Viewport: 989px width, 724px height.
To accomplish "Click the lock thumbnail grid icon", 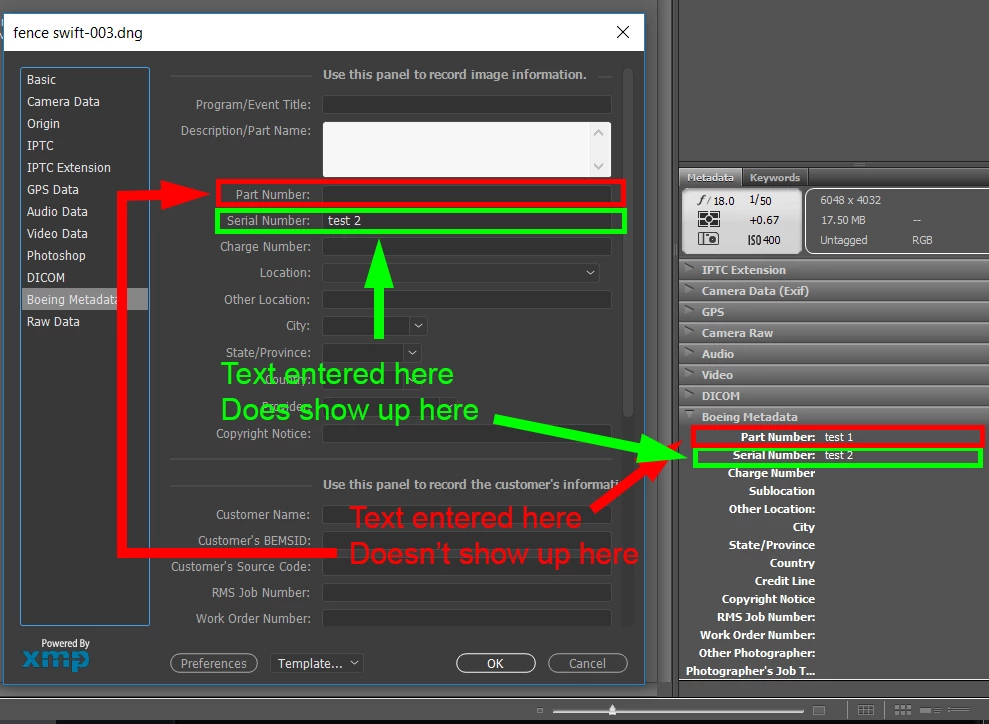I will click(x=865, y=710).
